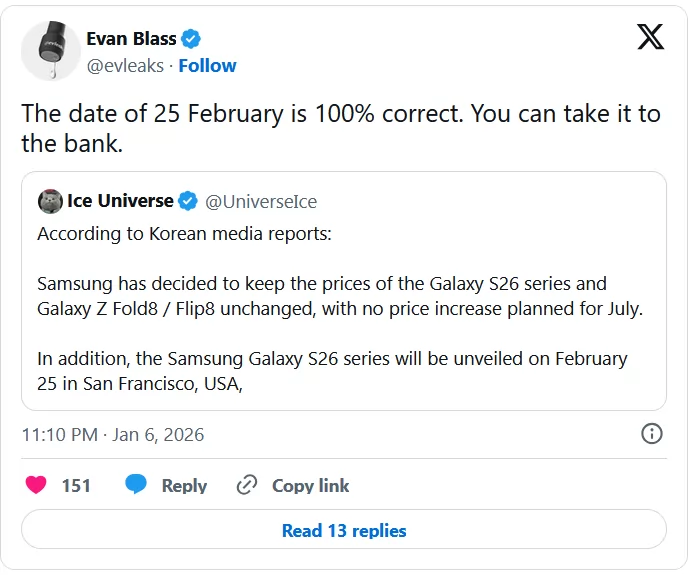695x575 pixels.
Task: Click the copy link chain icon
Action: click(x=247, y=485)
